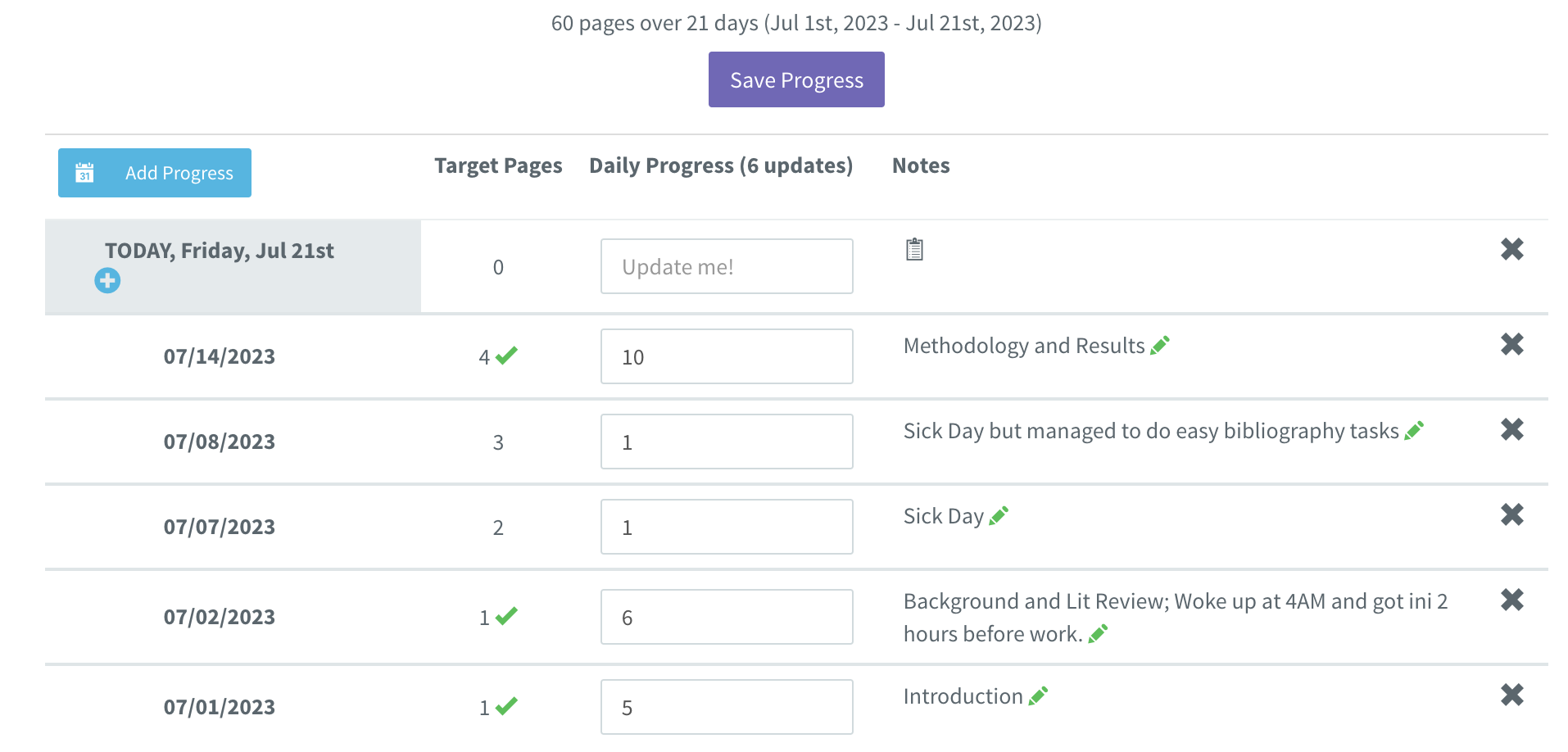Delete the 07/08/2023 progress entry
1568x752 pixels.
[1511, 429]
